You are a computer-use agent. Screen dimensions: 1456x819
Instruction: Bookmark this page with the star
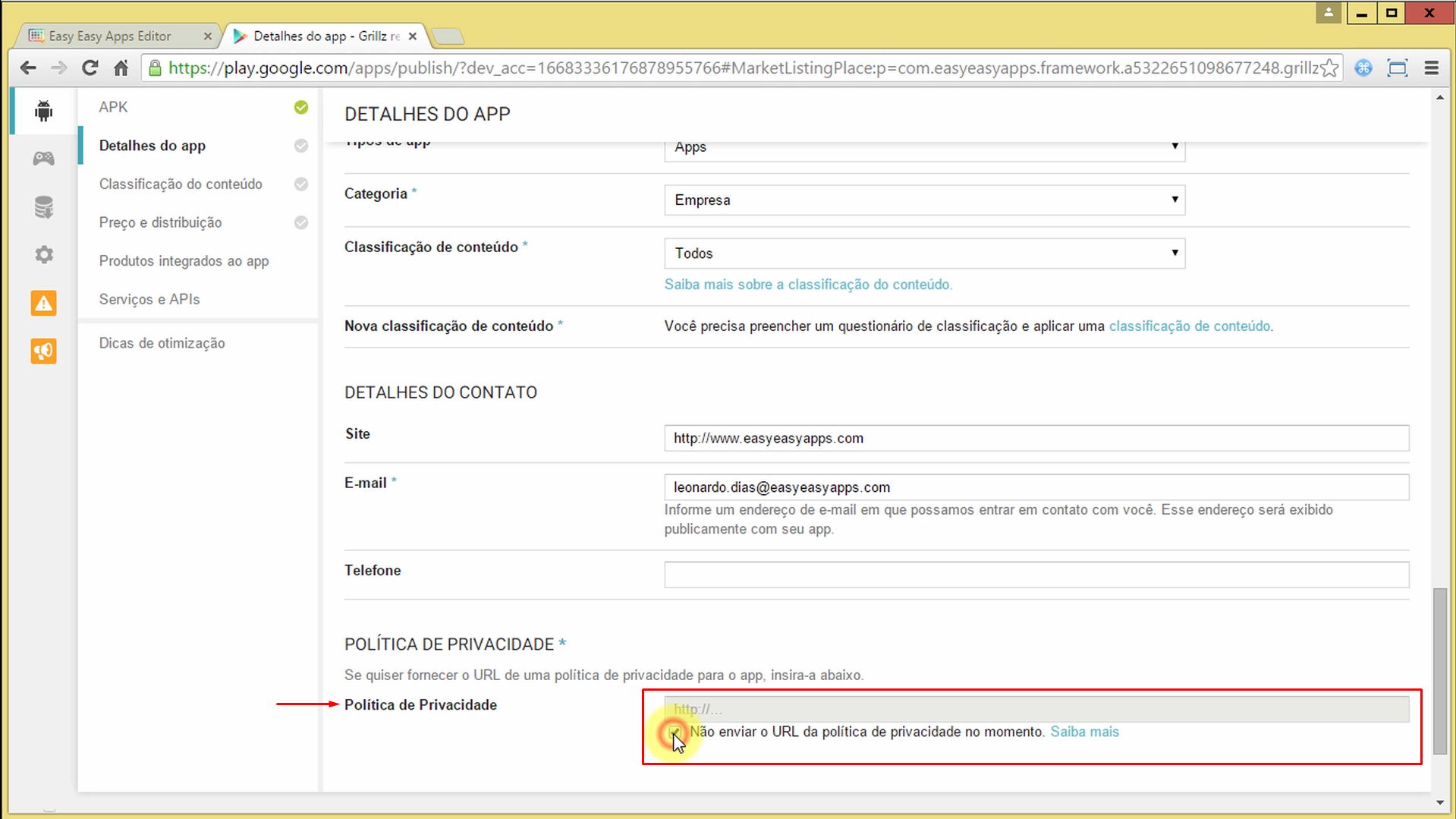[x=1329, y=68]
